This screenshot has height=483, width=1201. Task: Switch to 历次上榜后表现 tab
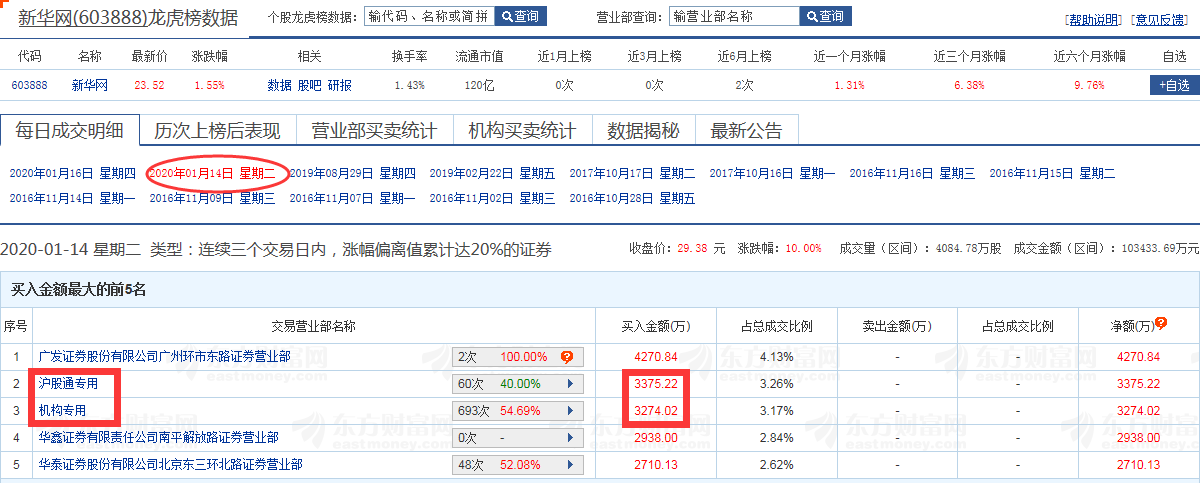tap(217, 130)
